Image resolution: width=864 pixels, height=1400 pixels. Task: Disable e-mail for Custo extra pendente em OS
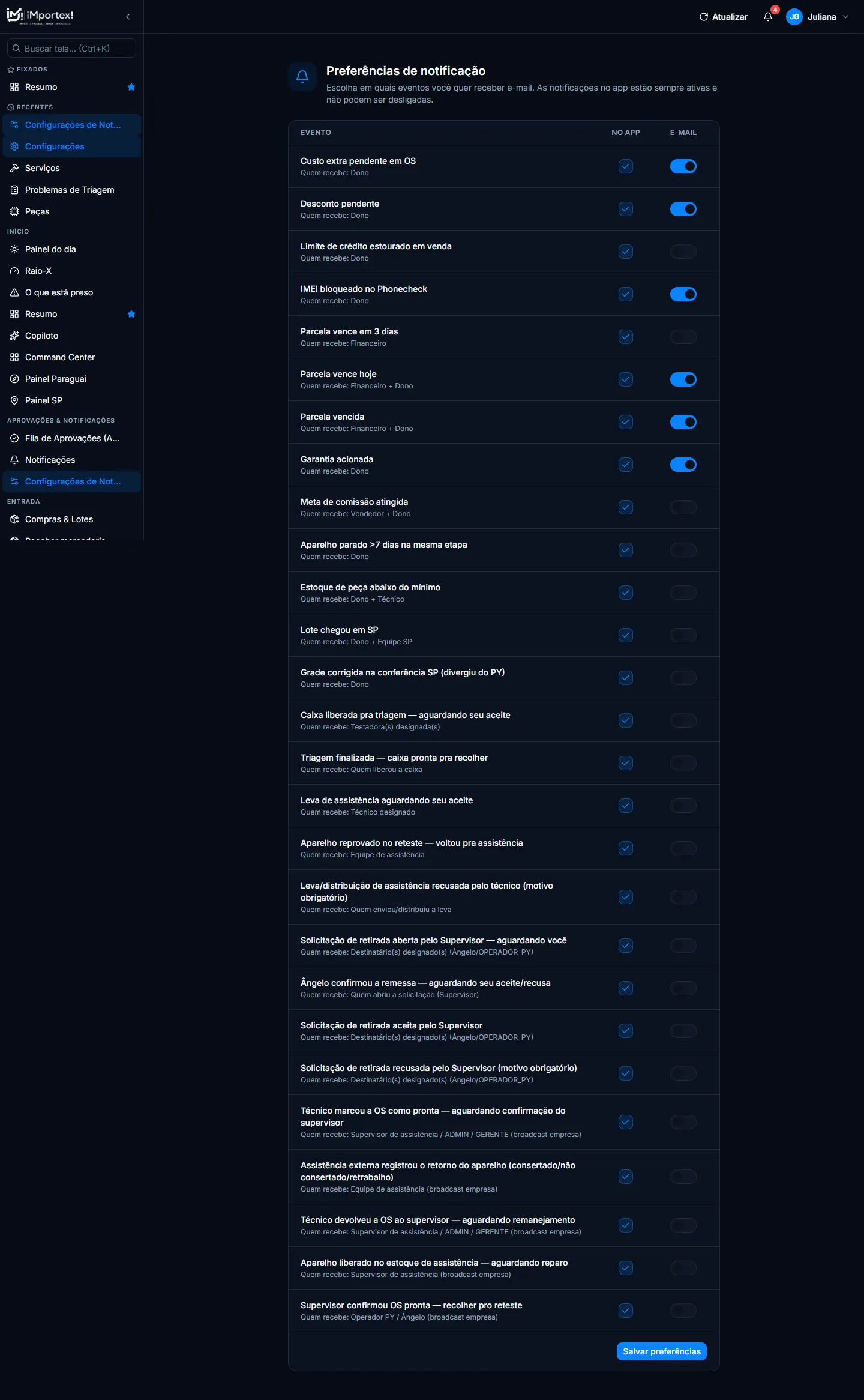683,166
